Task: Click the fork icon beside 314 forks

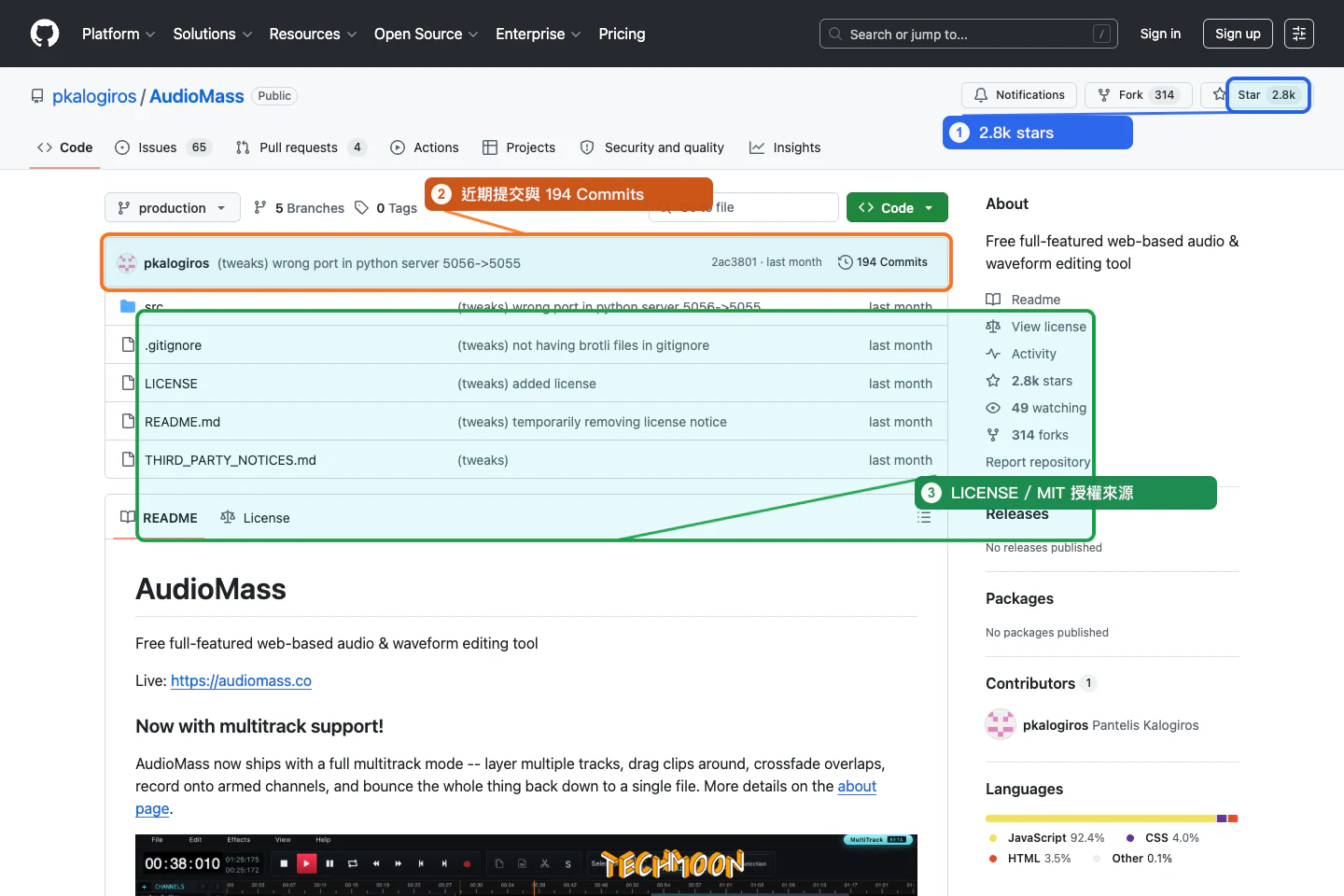Action: tap(993, 435)
